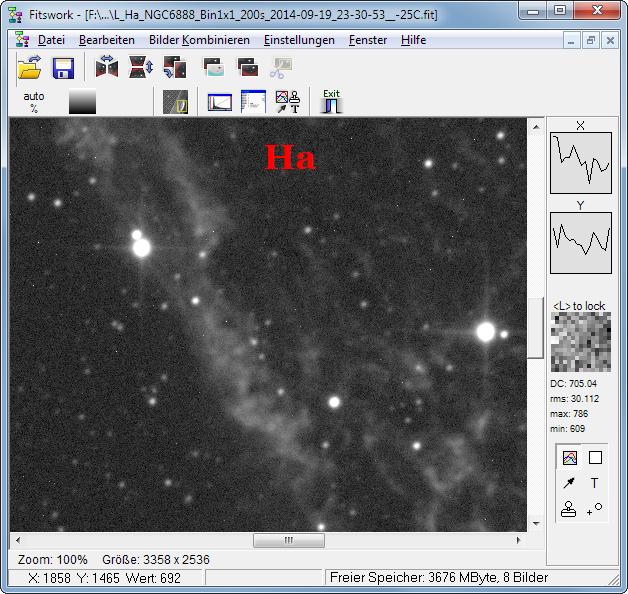
Task: Select the arrow drawing tool
Action: (570, 483)
